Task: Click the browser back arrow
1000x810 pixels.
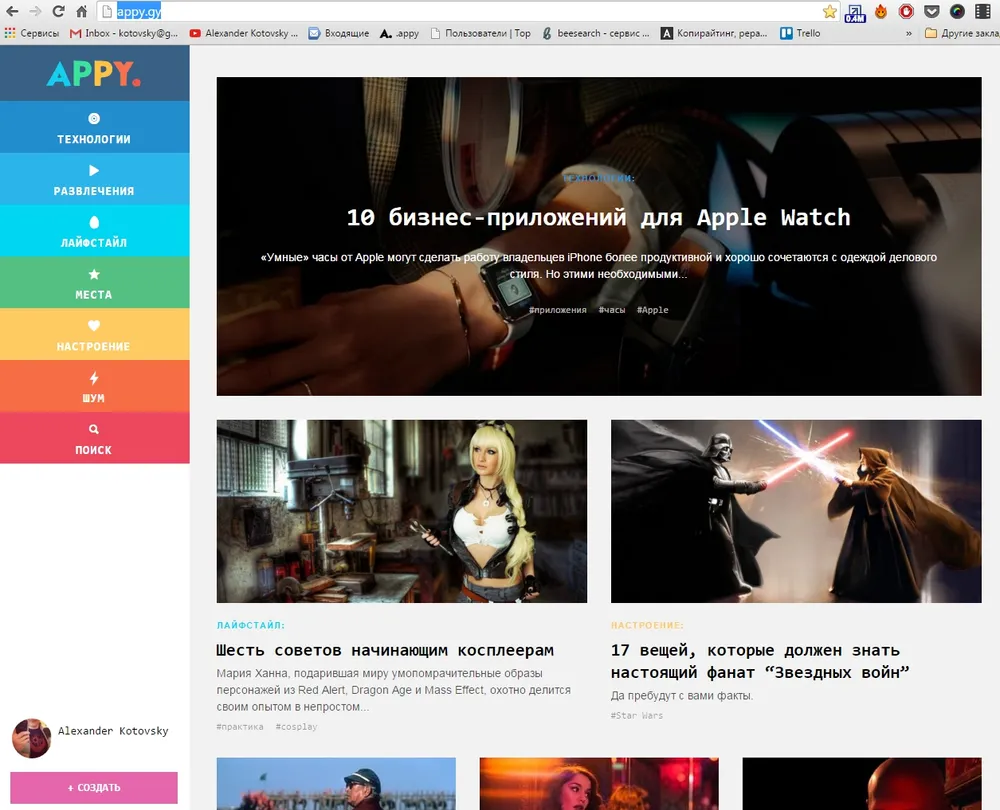Action: 12,12
